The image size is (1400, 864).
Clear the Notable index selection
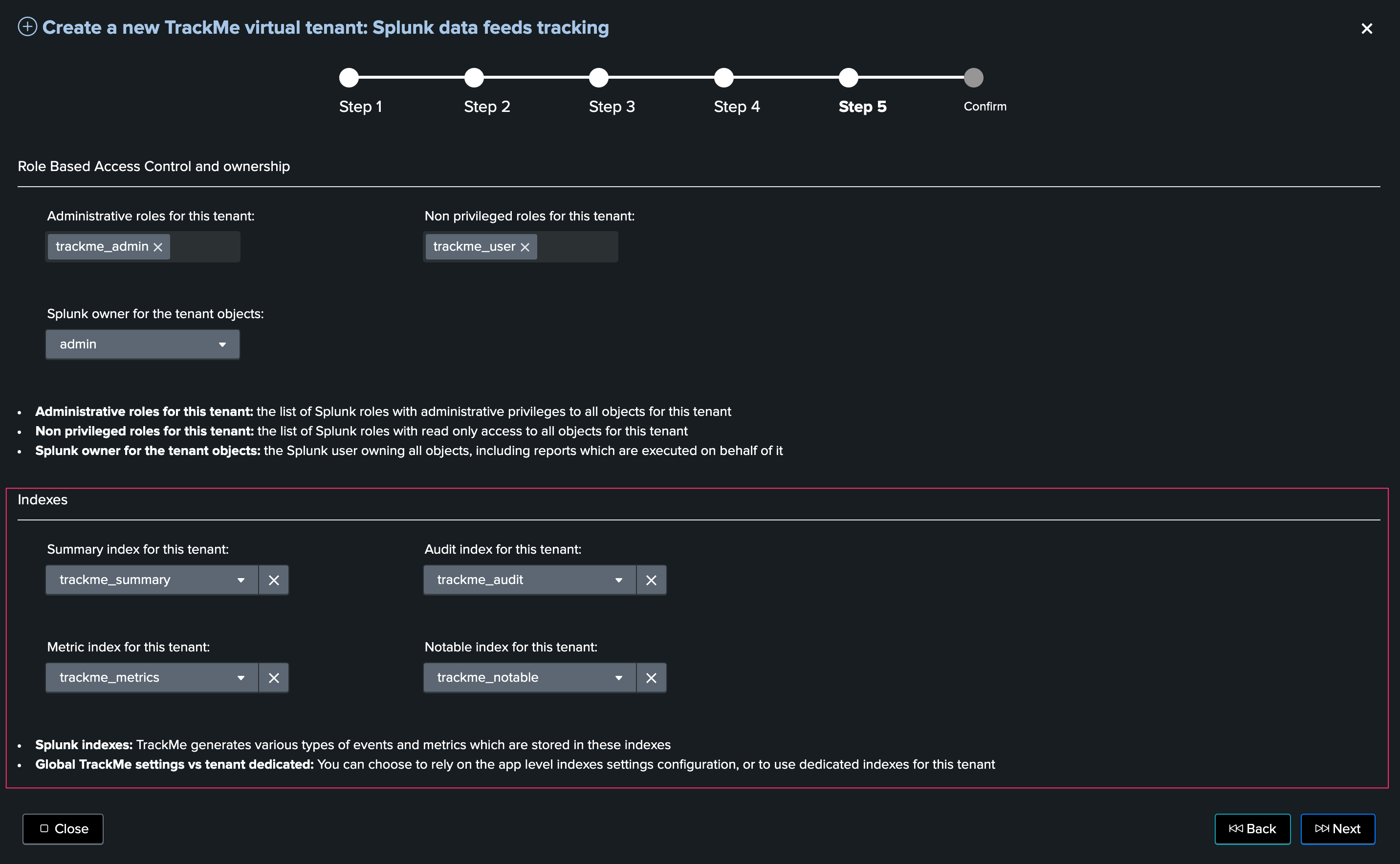(651, 678)
